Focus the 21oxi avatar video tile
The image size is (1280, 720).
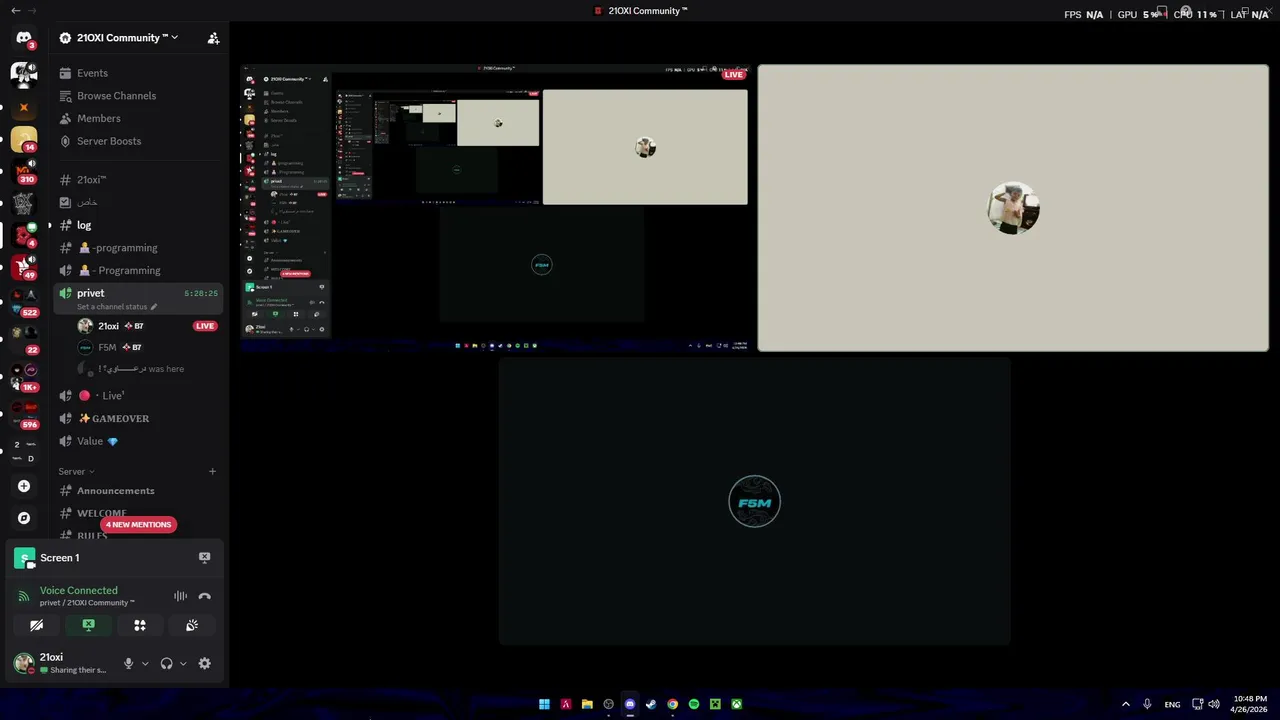click(x=1013, y=208)
